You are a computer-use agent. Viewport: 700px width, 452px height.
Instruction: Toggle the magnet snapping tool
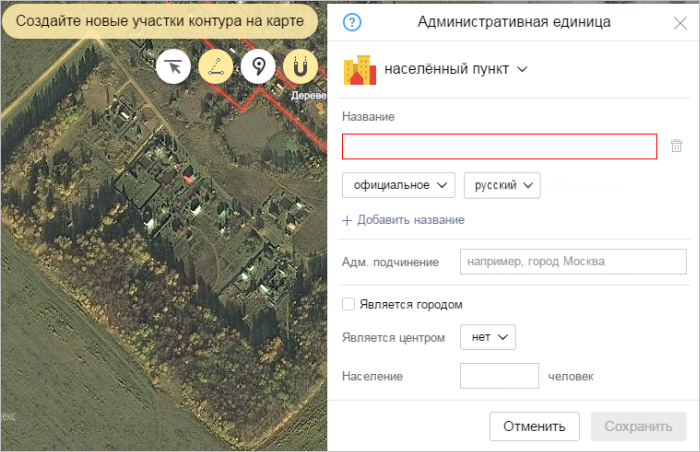tap(300, 68)
